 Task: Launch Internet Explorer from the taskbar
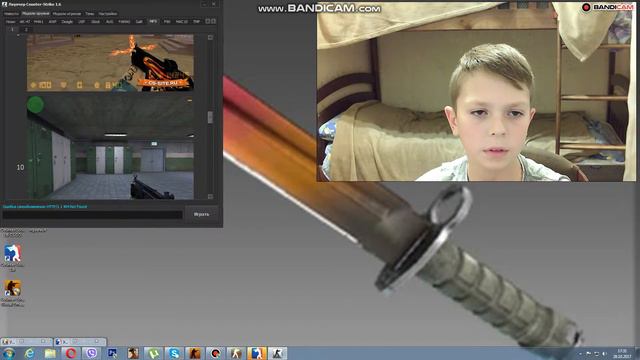pyautogui.click(x=29, y=353)
